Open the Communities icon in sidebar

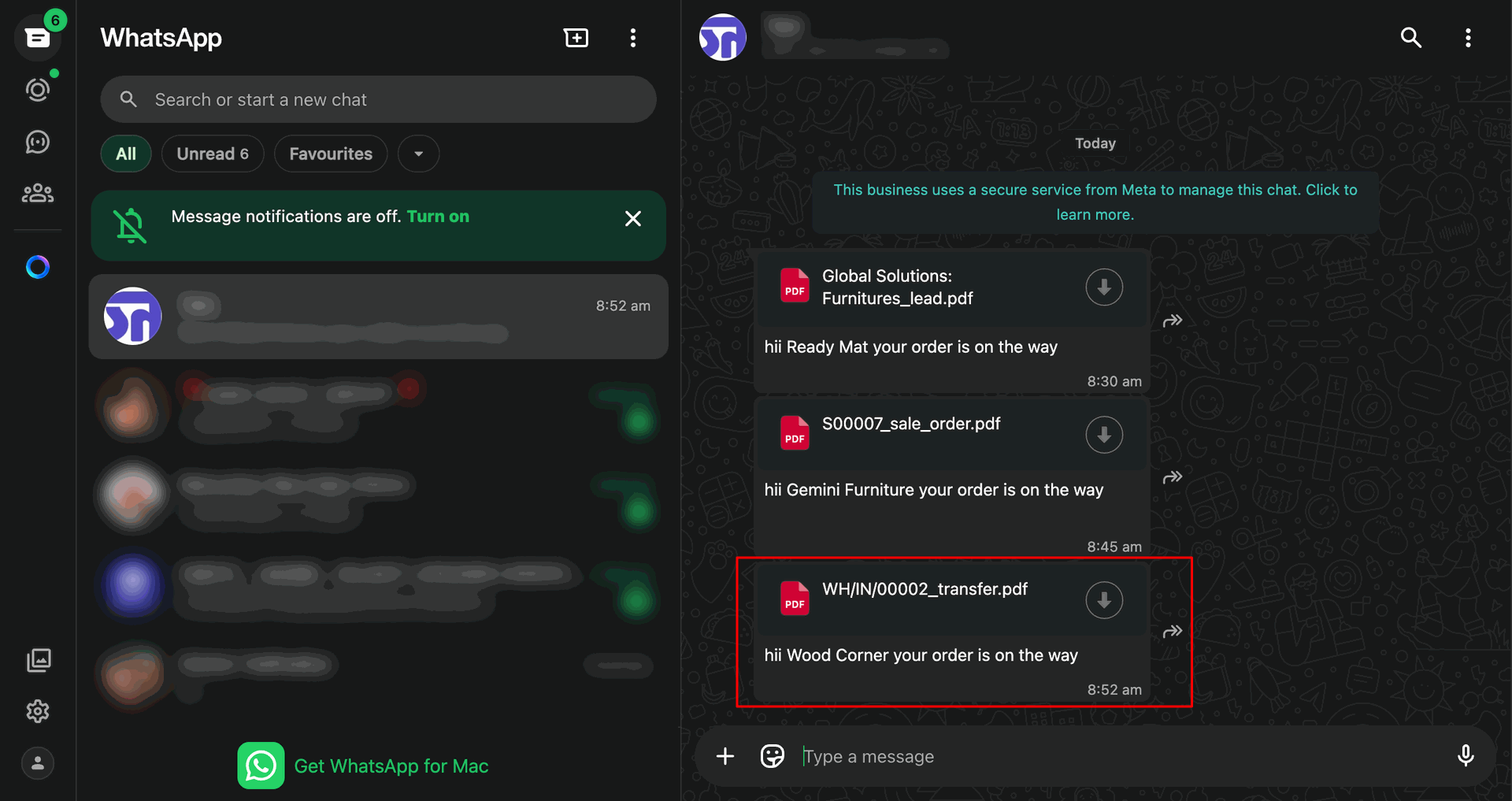38,193
